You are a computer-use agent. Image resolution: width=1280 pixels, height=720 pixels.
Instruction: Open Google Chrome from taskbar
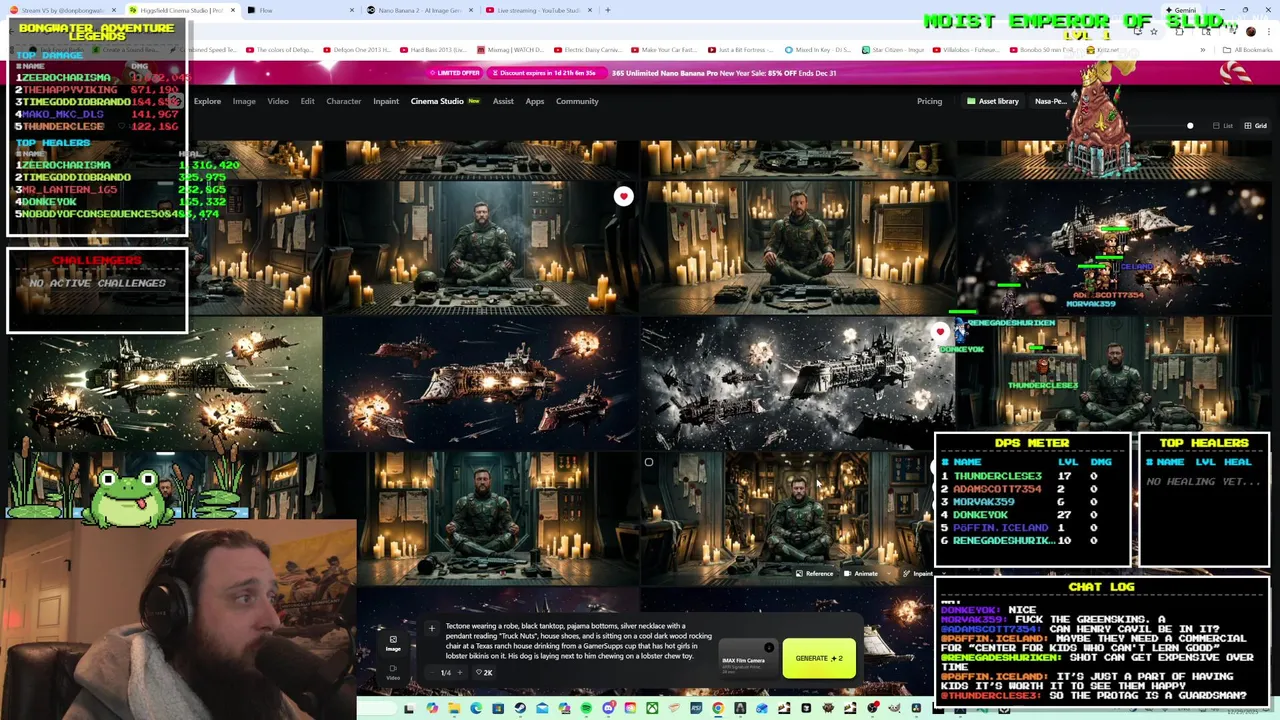pyautogui.click(x=718, y=709)
